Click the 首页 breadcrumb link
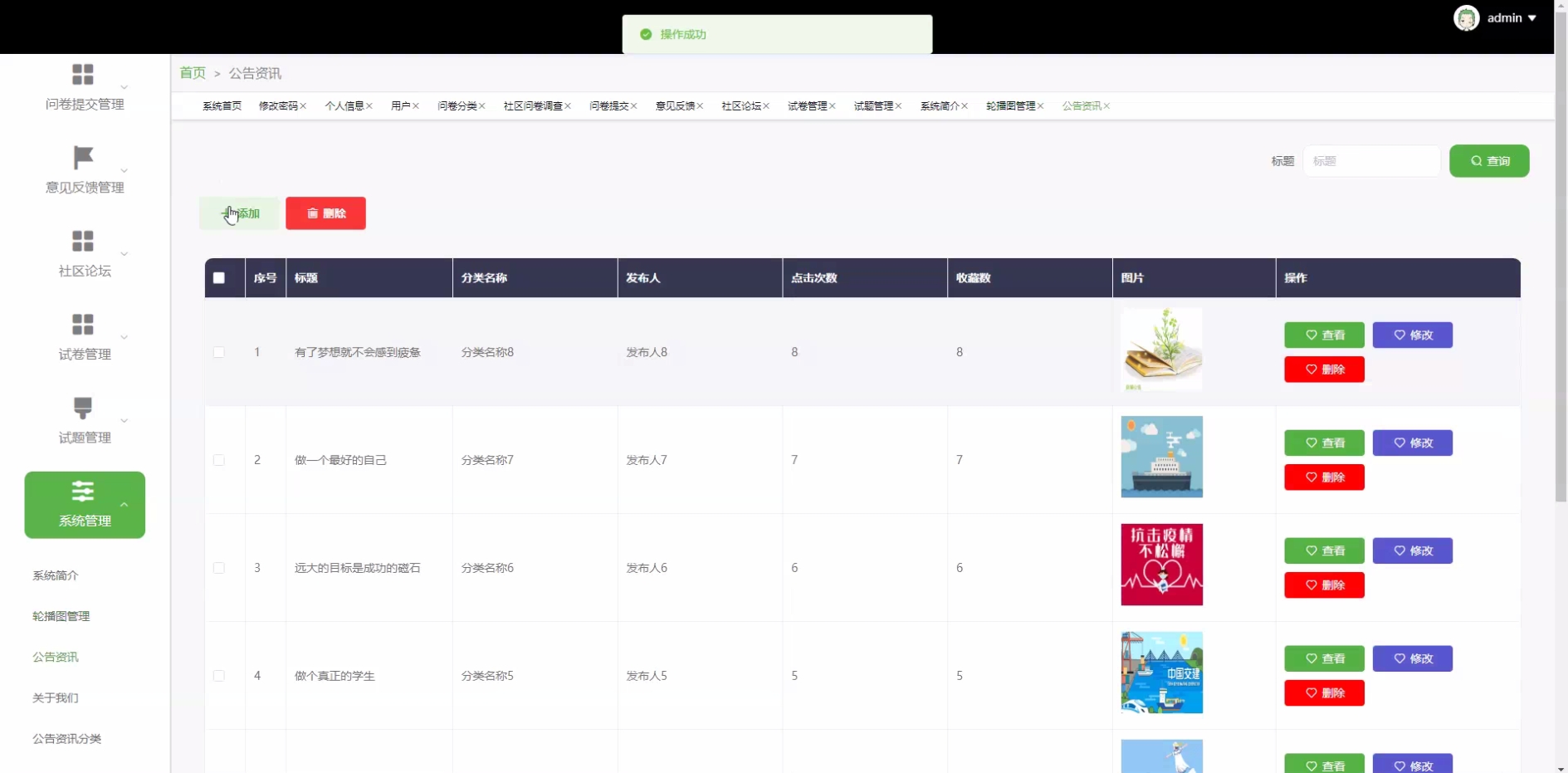 tap(193, 73)
